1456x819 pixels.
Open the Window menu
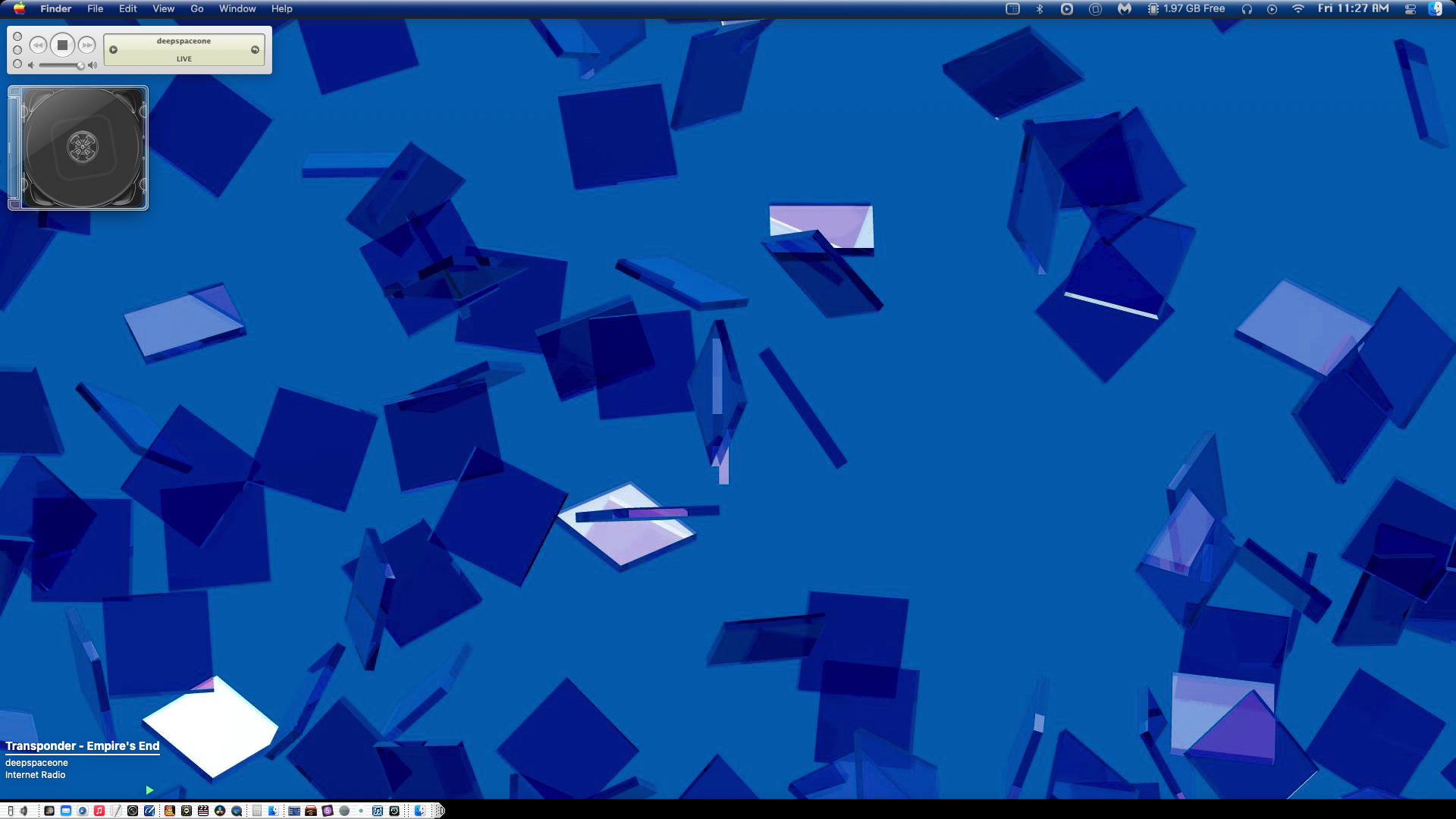click(237, 8)
